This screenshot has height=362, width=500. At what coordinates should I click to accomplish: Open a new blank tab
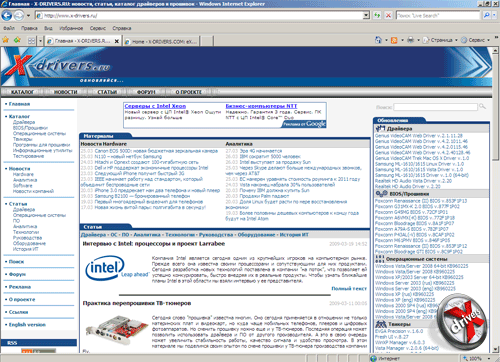pyautogui.click(x=207, y=41)
